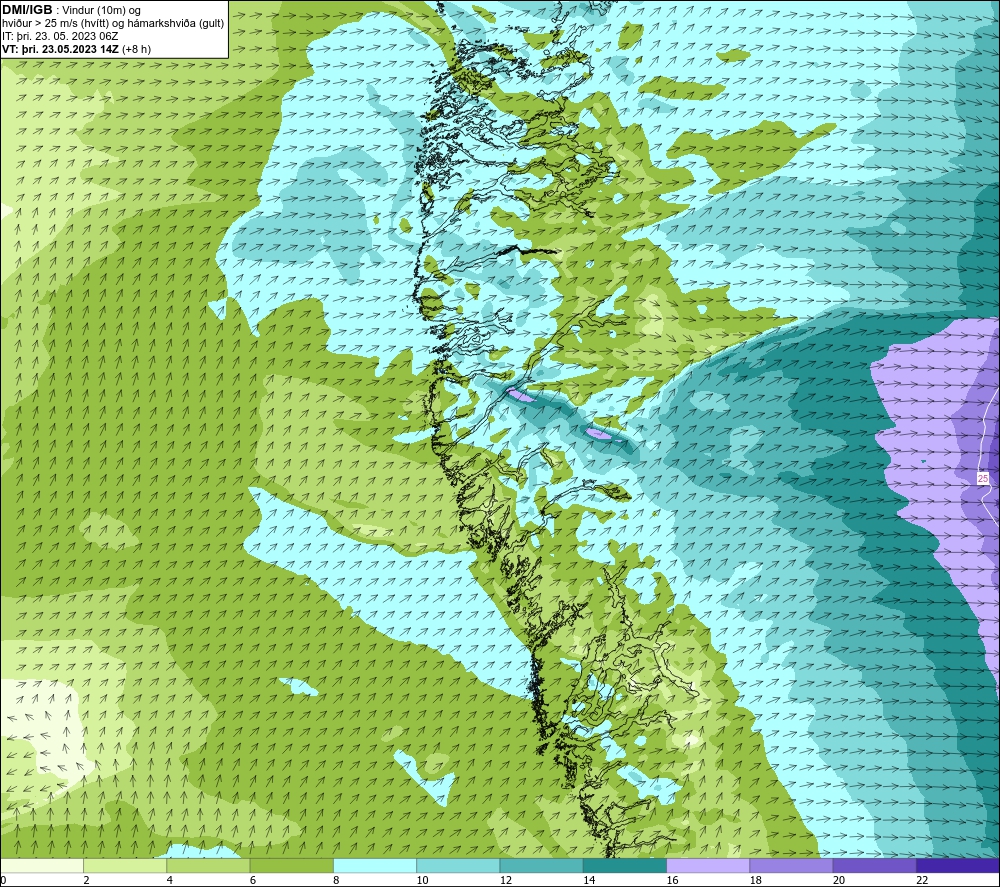This screenshot has width=1000, height=887.
Task: Click the 18–20 m/s medium purple swatch
Action: pyautogui.click(x=791, y=865)
